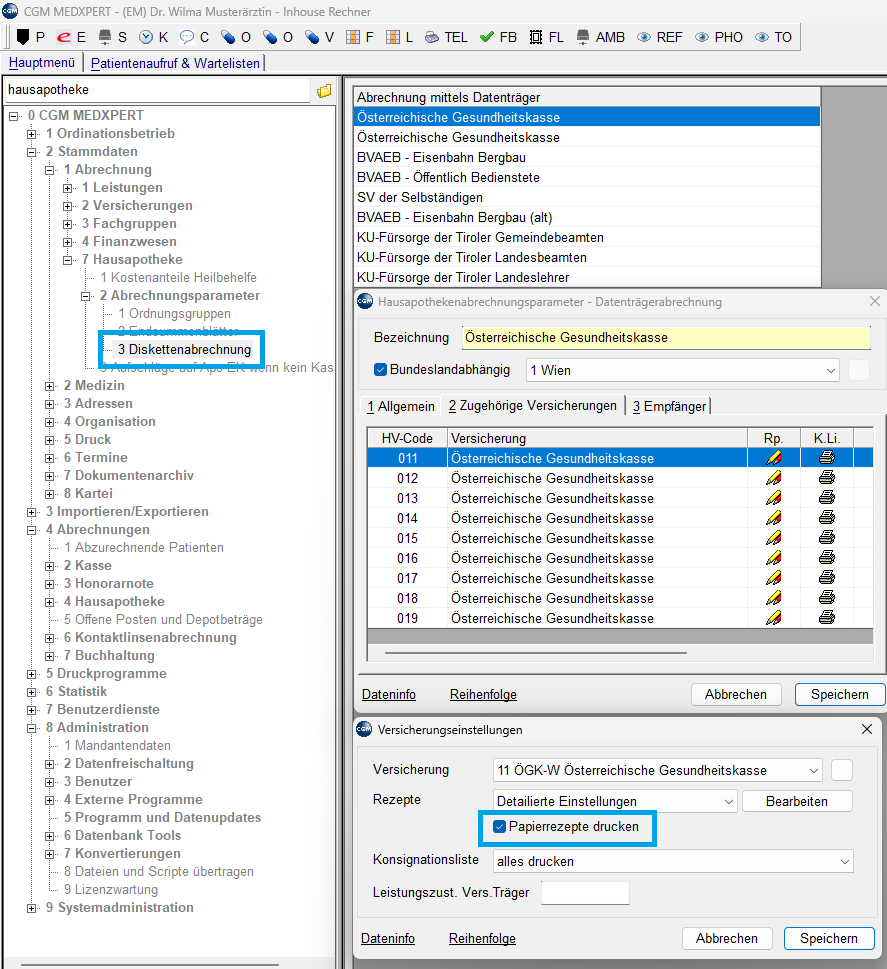Viewport: 887px width, 969px height.
Task: Click the folder icon beside search field
Action: [324, 91]
